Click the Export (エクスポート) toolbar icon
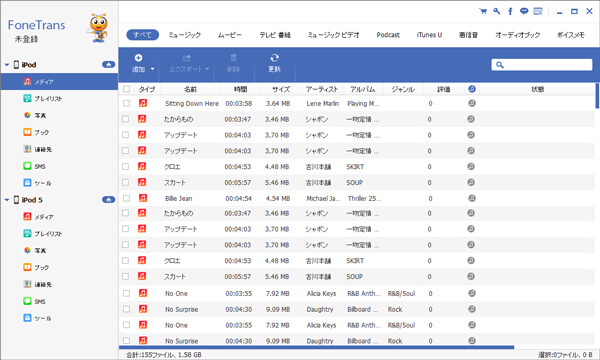The height and width of the screenshot is (360, 600). point(186,58)
